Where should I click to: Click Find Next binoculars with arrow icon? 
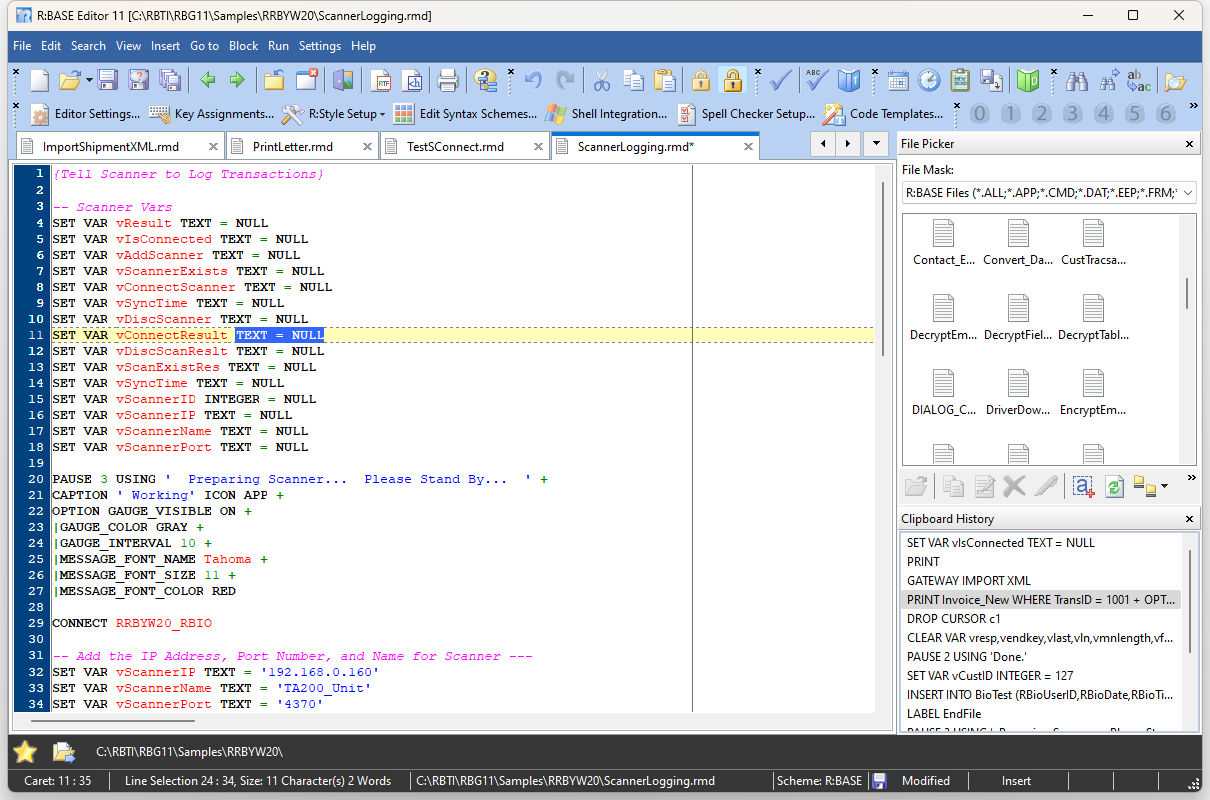tap(1108, 80)
